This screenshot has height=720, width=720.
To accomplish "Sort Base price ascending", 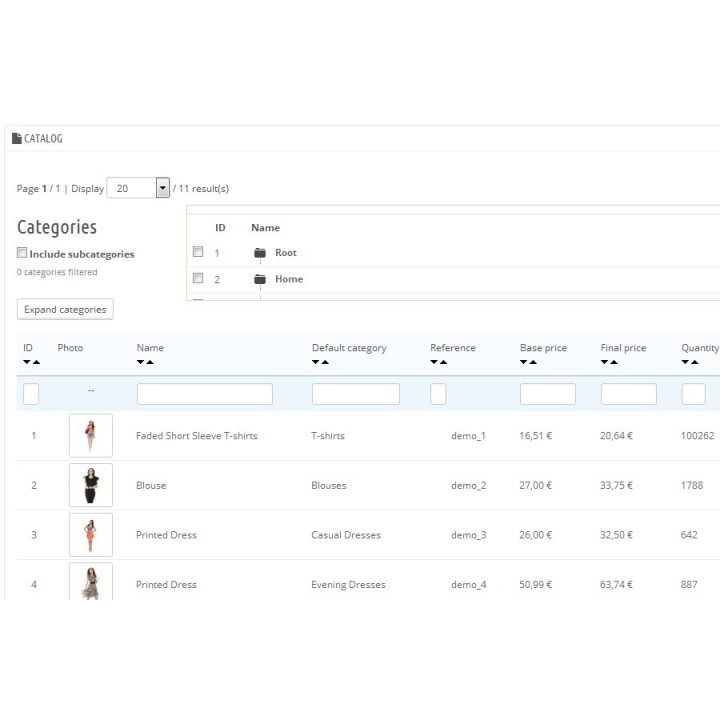I will pos(533,362).
